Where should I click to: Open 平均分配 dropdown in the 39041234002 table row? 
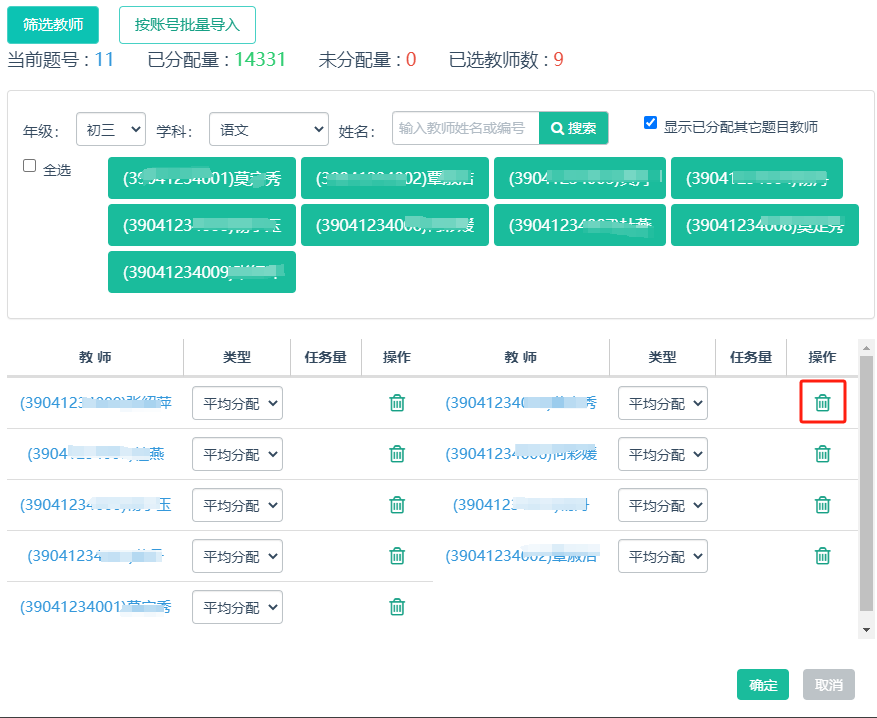663,556
